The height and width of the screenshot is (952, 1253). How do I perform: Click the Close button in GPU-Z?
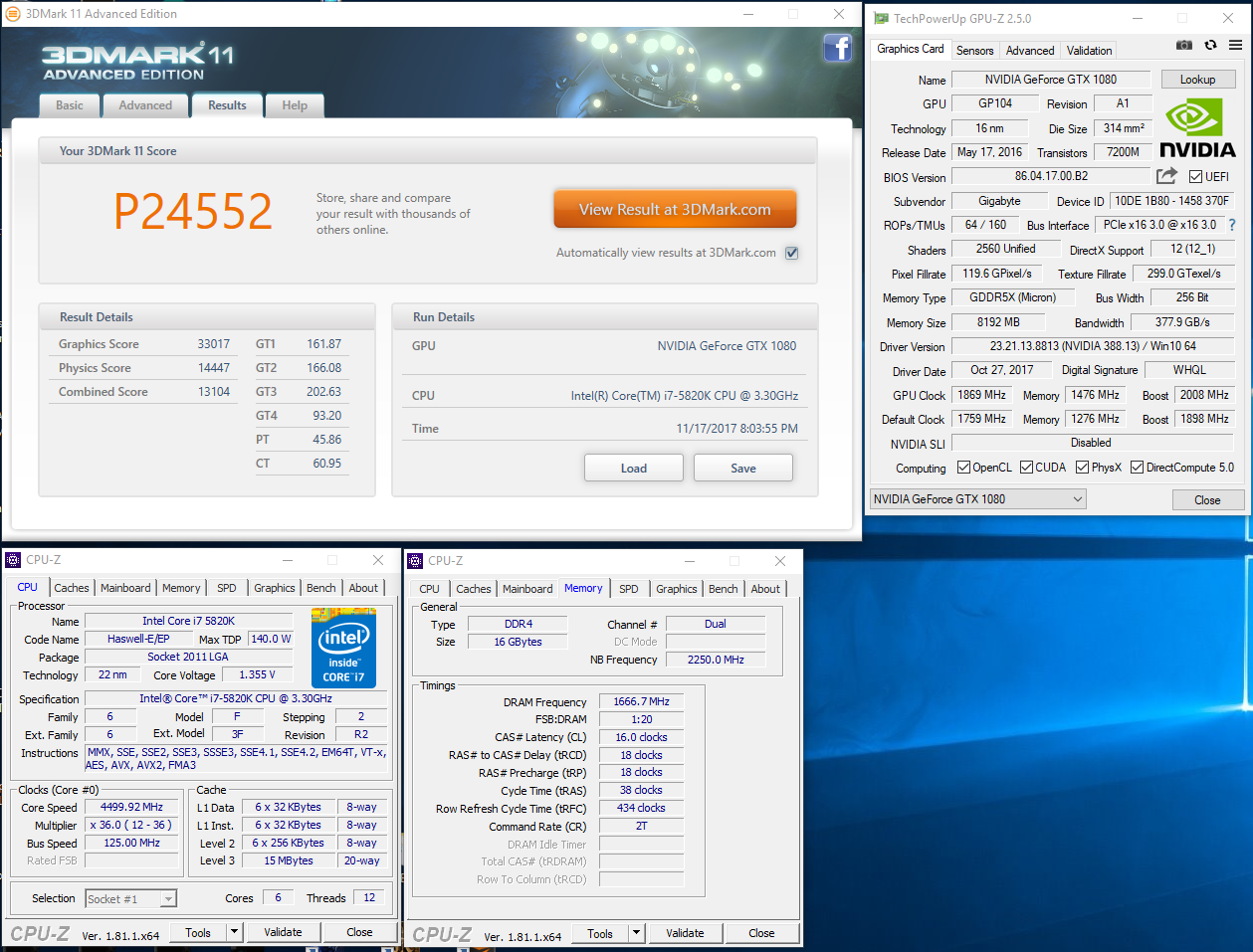tap(1207, 500)
